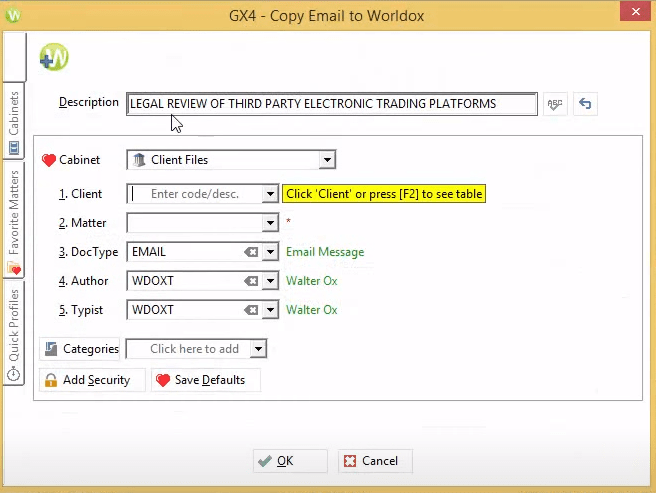Open the Matter dropdown arrow

[270, 223]
